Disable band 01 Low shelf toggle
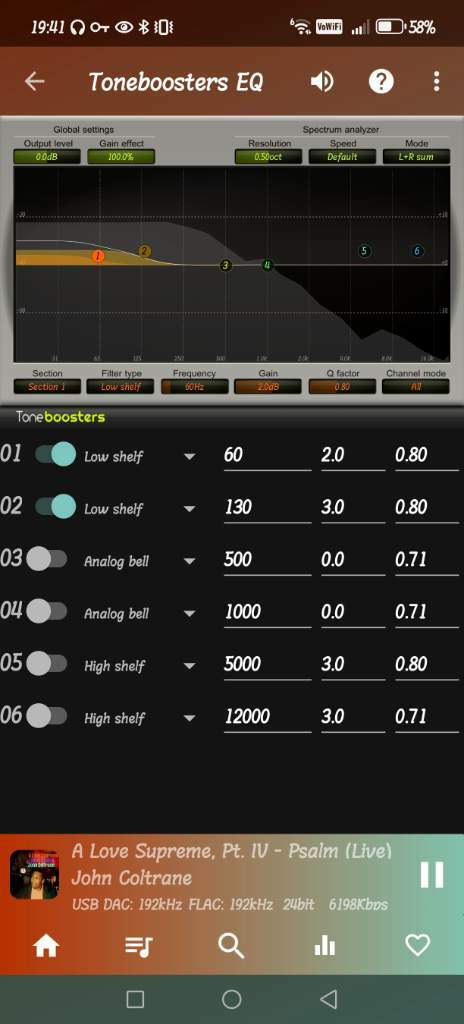Viewport: 464px width, 1024px height. coord(55,455)
